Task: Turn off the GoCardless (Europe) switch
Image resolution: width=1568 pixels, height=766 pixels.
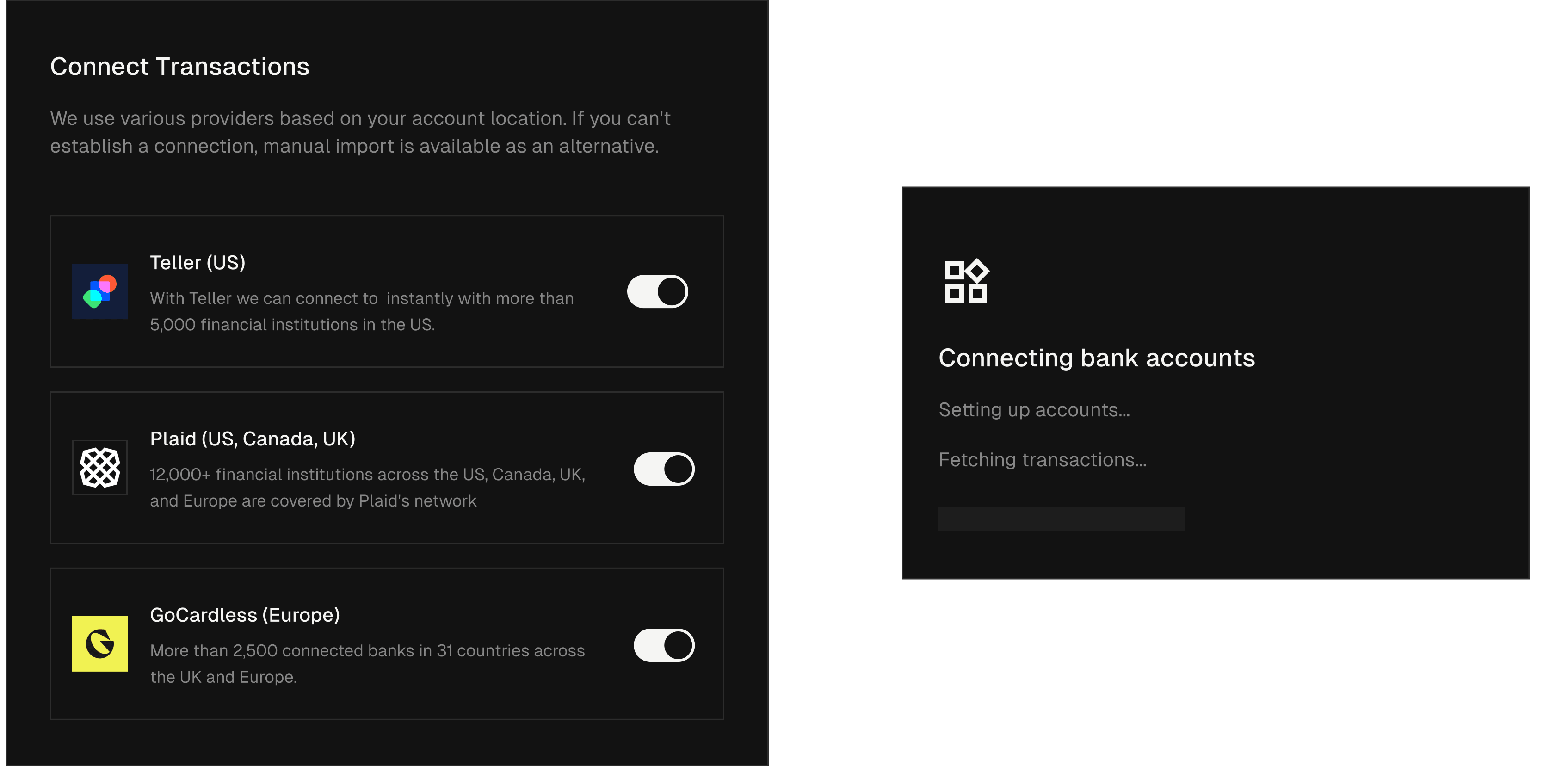Action: click(663, 645)
